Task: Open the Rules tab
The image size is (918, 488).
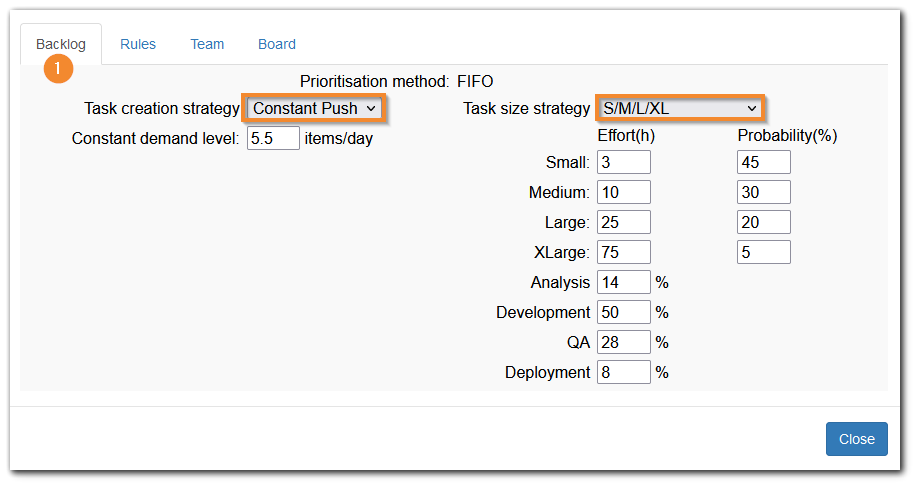Action: [138, 44]
